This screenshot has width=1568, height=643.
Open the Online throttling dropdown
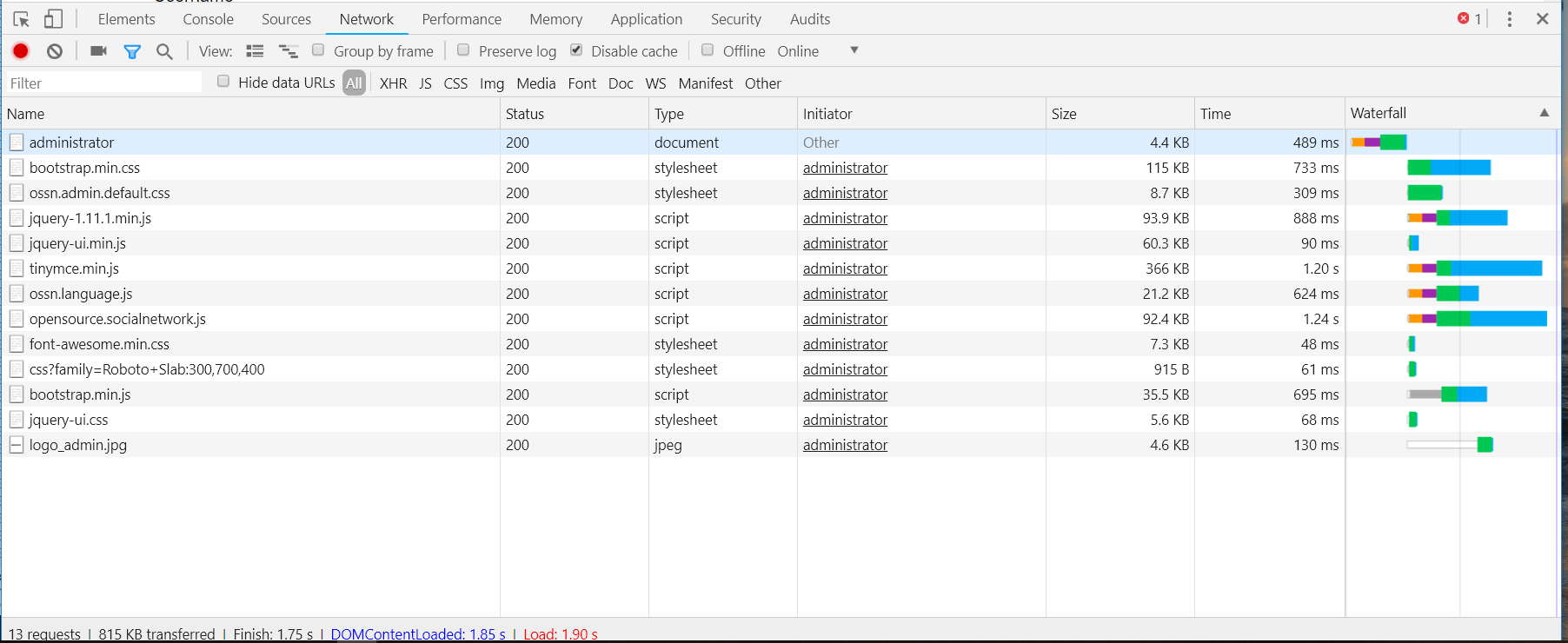(854, 50)
